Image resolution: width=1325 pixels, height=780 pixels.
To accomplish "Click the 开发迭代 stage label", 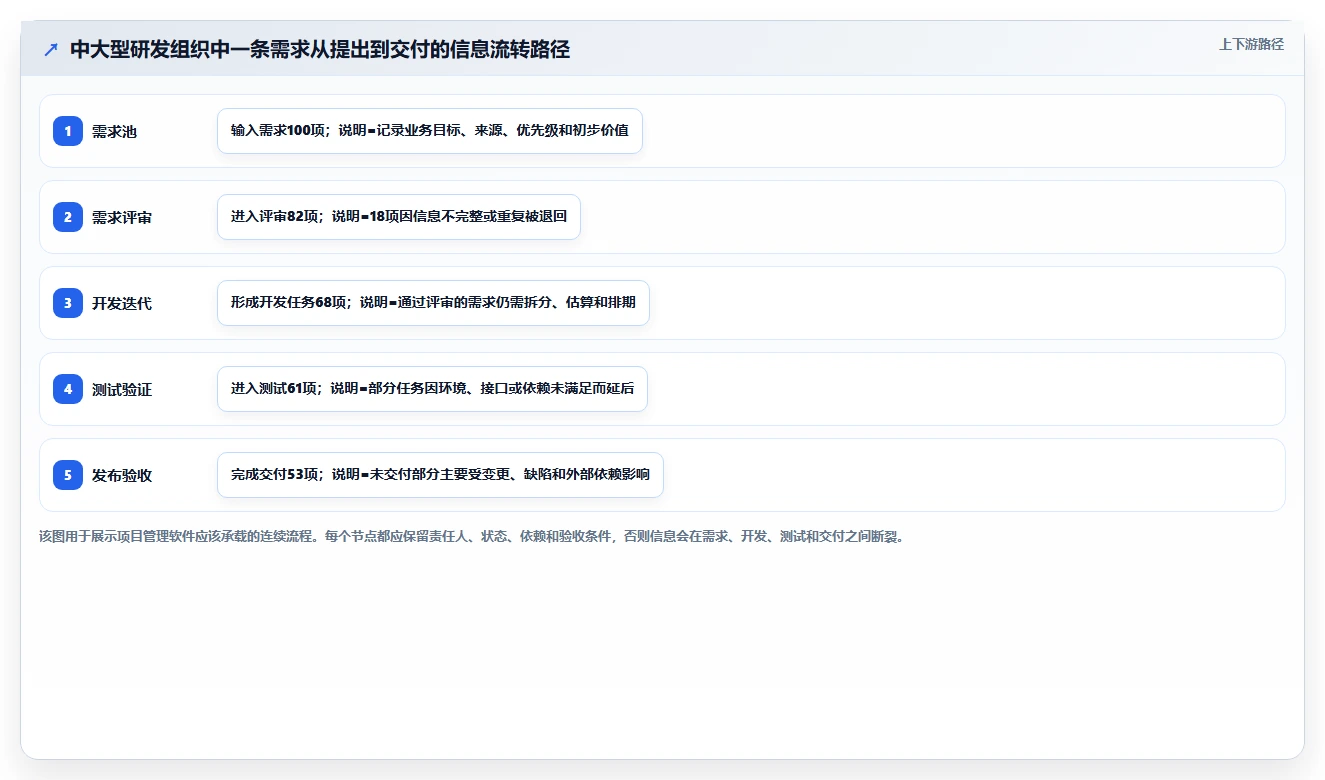I will (122, 303).
